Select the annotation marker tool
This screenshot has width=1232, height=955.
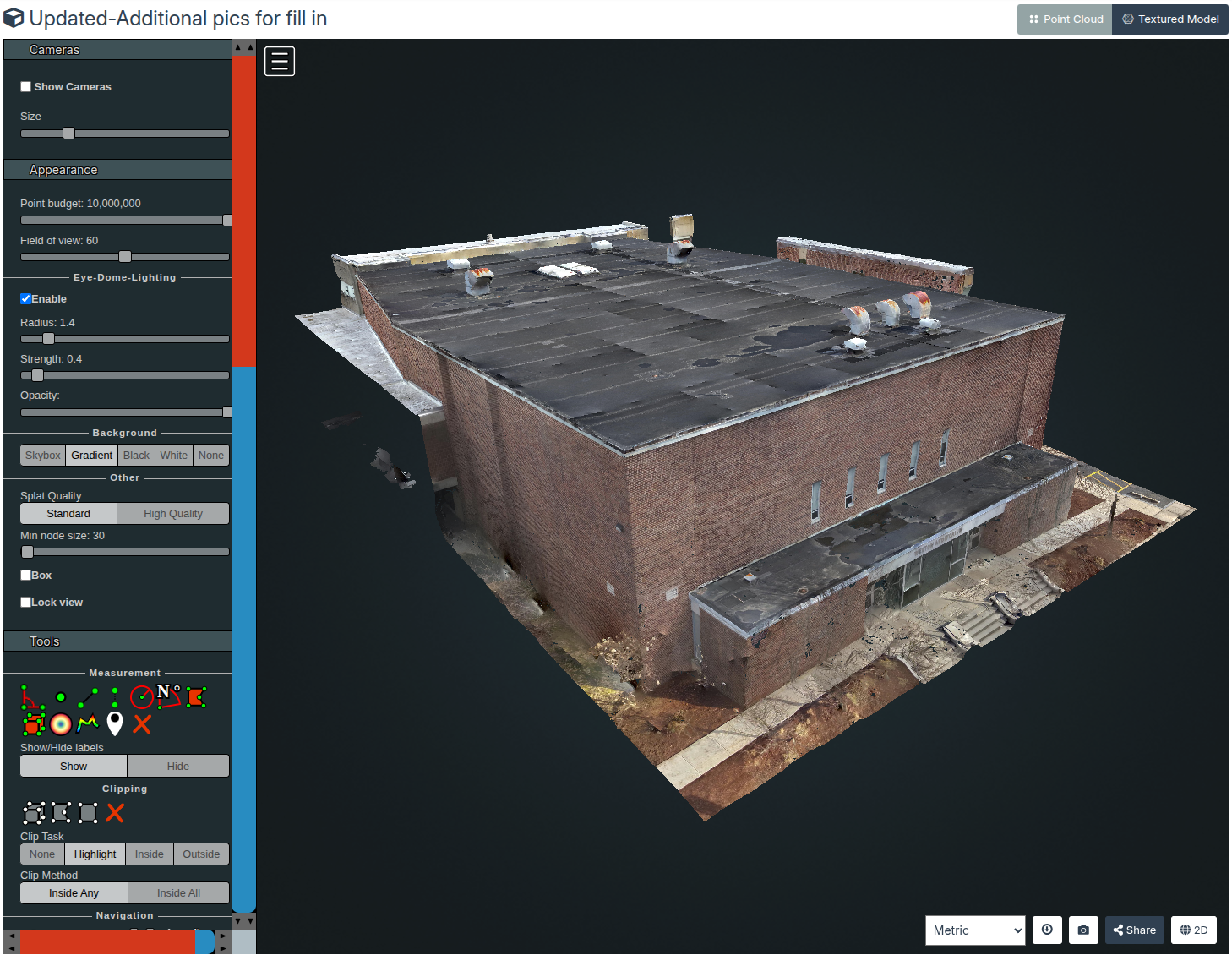click(x=115, y=724)
